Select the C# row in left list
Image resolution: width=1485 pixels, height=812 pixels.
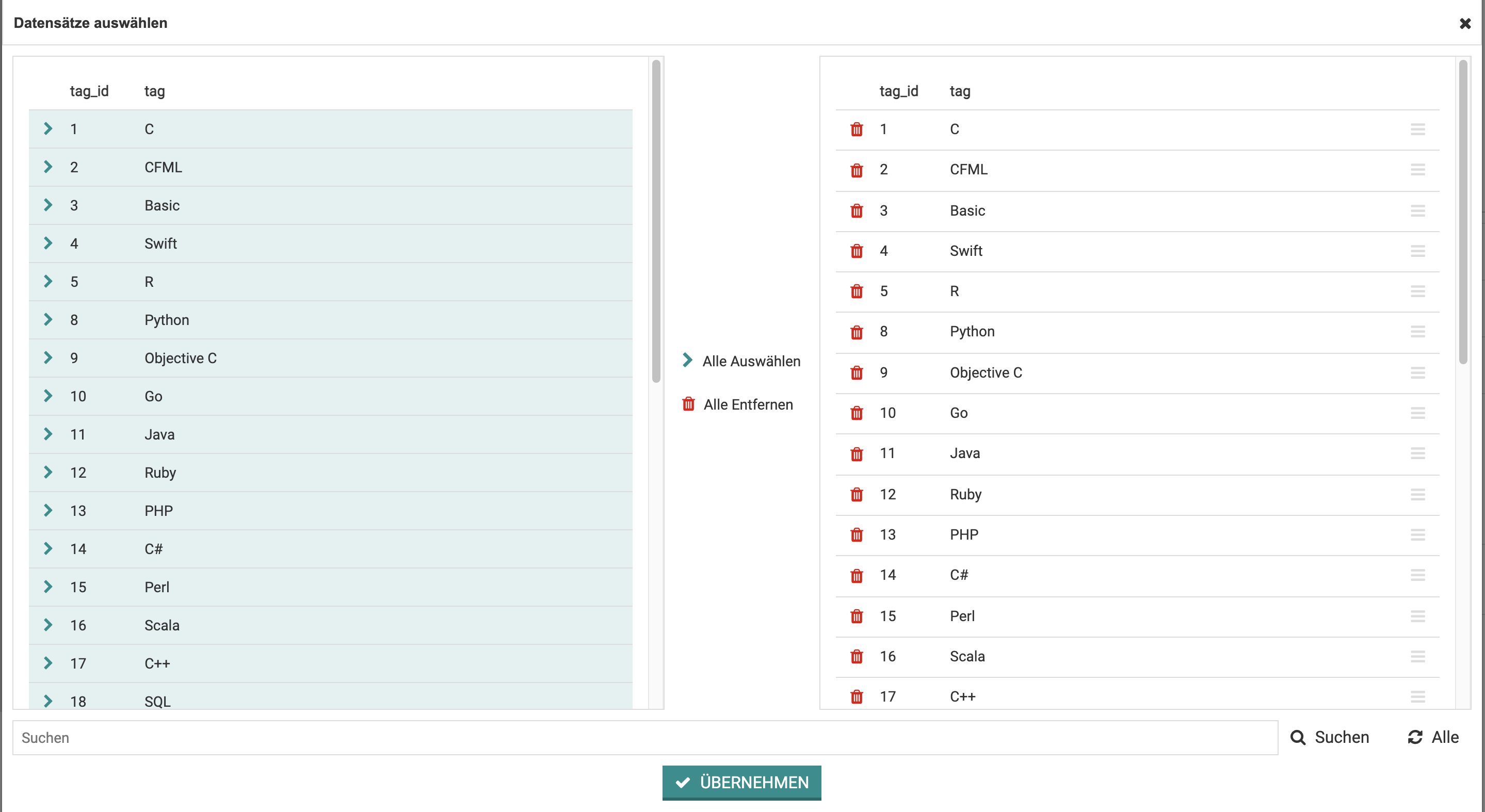pyautogui.click(x=330, y=548)
